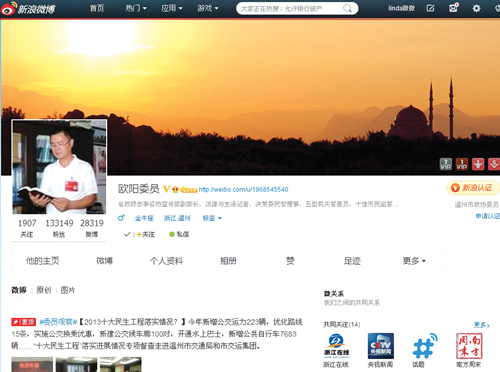Switch to the 微博 profile tab
The image size is (500, 372).
pyautogui.click(x=104, y=261)
